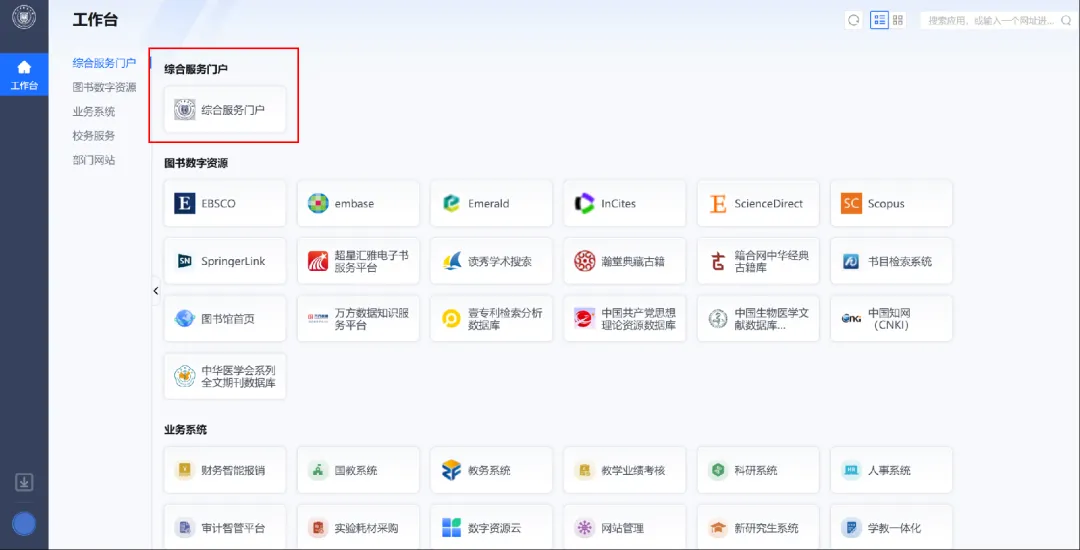Open 财务智能报销 icon
The image size is (1080, 550).
tap(185, 471)
